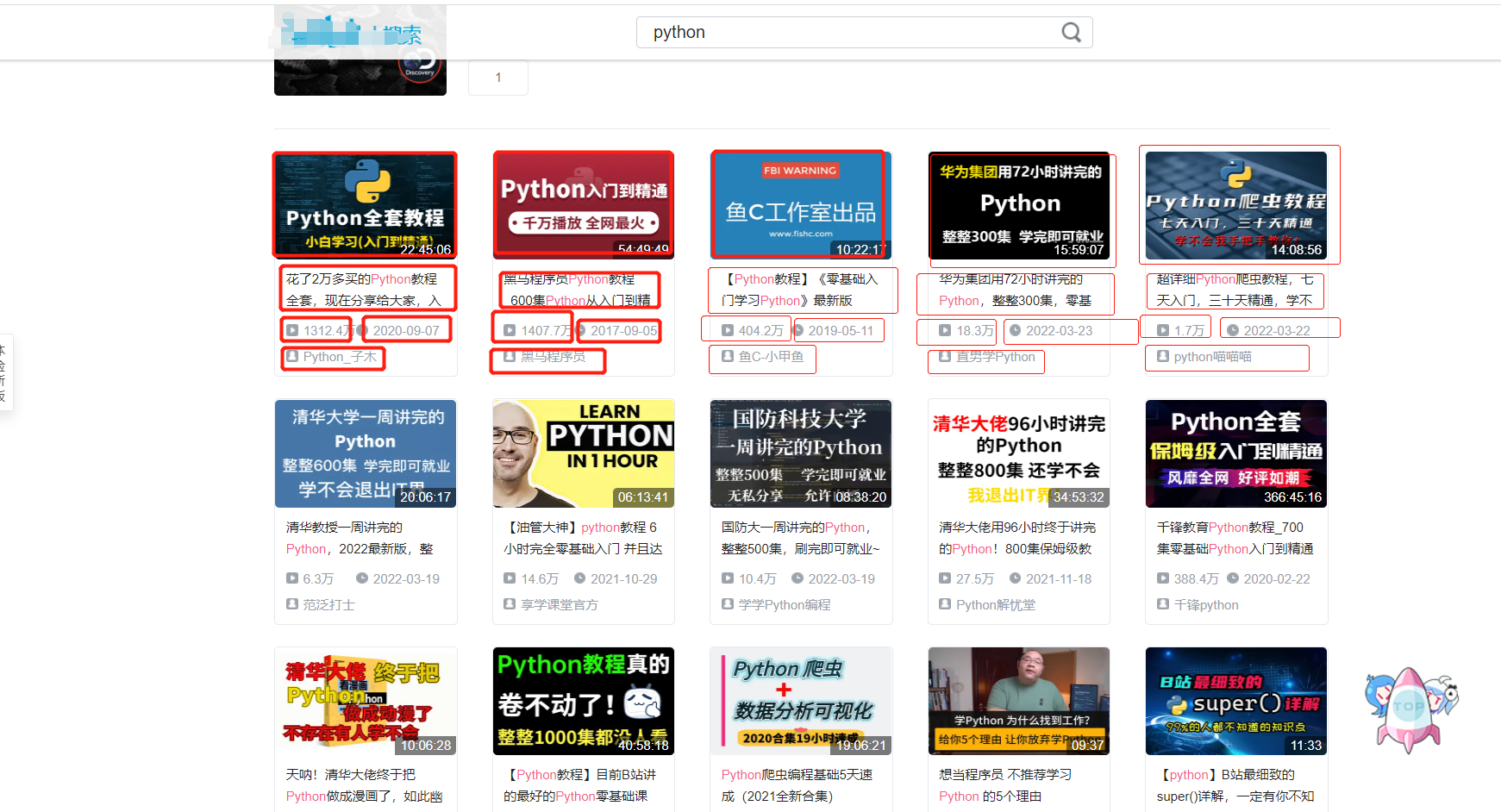This screenshot has height=812, width=1501.
Task: Open B站最细致的 super()详解 thumbnail
Action: (x=1236, y=701)
